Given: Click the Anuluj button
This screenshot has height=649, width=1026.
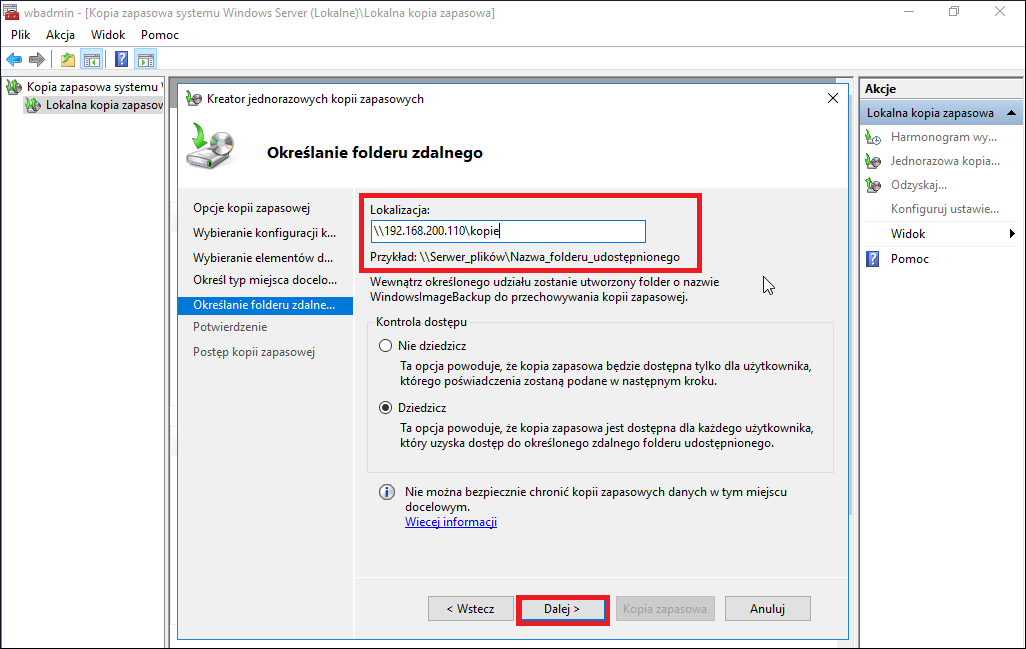Looking at the screenshot, I should 768,609.
